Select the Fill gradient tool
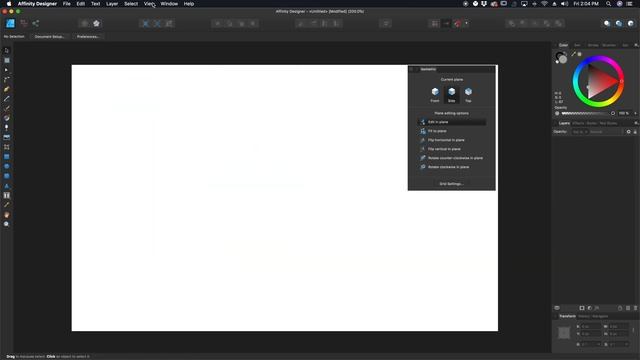Screen dimensions: 640x360 [x=7, y=118]
